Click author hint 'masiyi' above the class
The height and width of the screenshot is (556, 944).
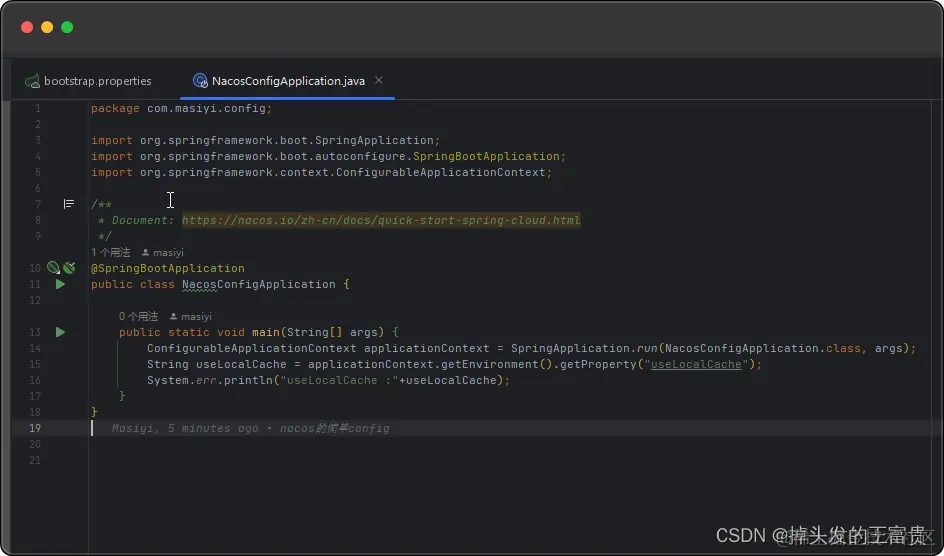click(x=163, y=253)
